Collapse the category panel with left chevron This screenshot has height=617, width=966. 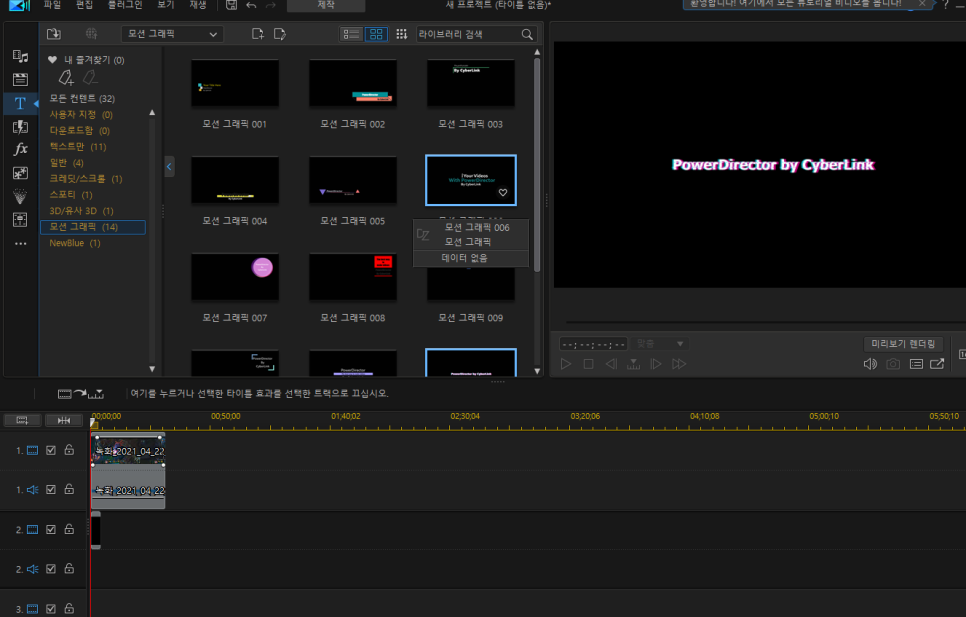pyautogui.click(x=169, y=166)
